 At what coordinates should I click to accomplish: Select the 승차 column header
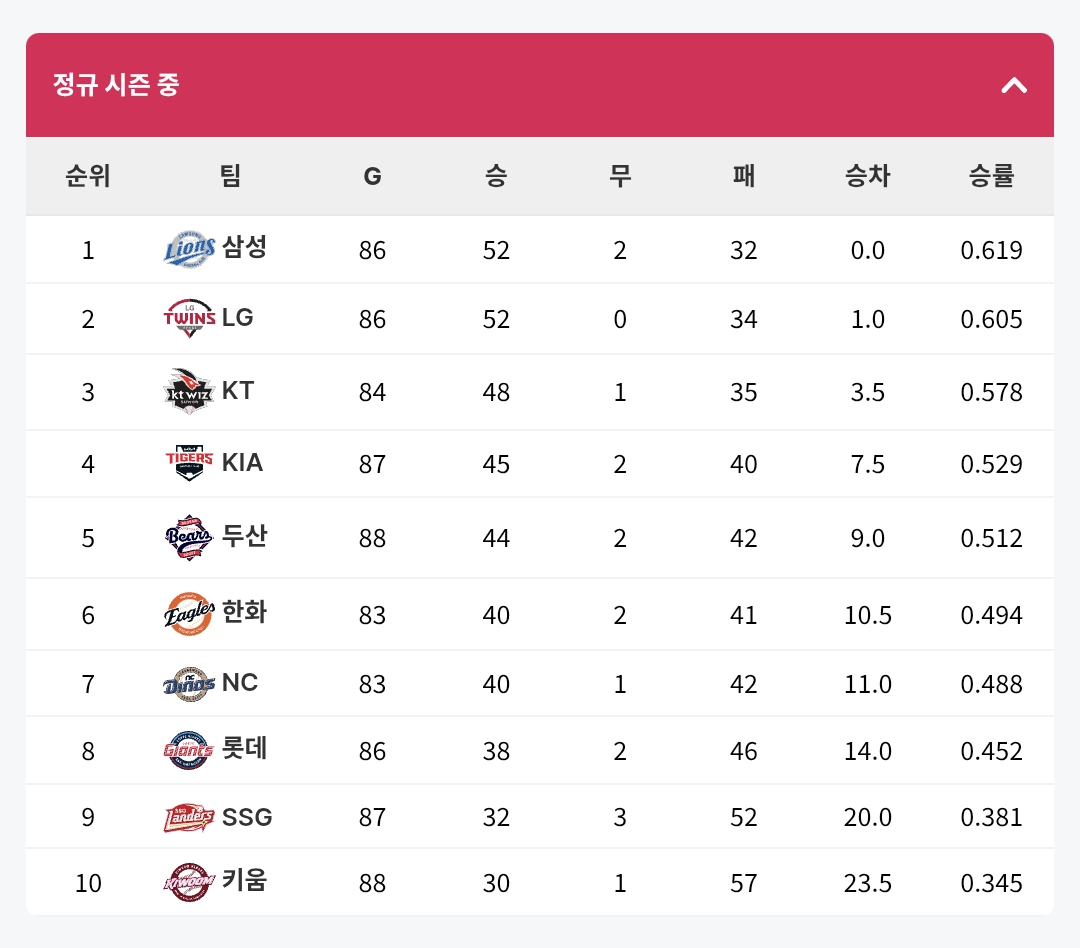pyautogui.click(x=867, y=176)
